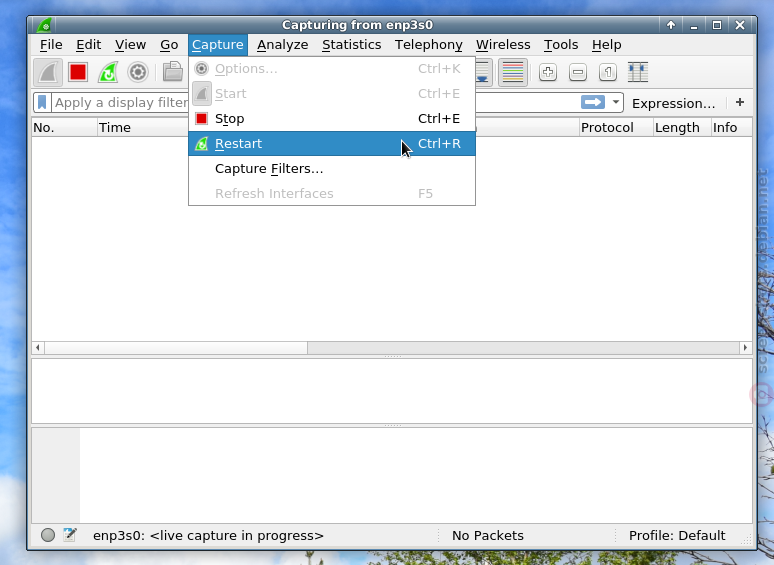774x565 pixels.
Task: Sort by the Time column header
Action: coord(142,127)
